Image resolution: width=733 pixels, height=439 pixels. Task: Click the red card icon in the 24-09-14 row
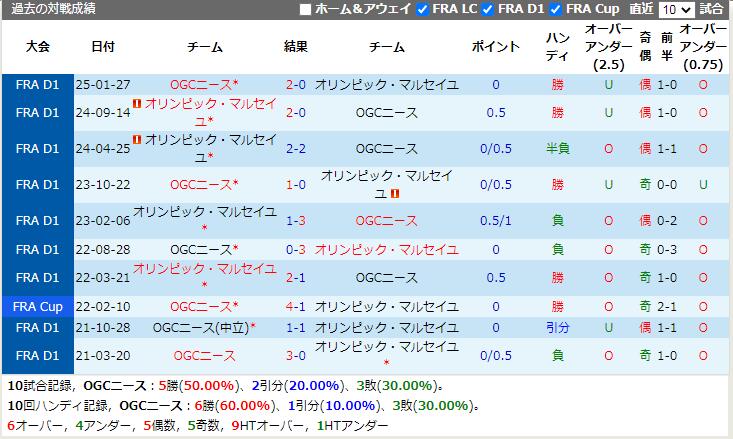[x=137, y=104]
